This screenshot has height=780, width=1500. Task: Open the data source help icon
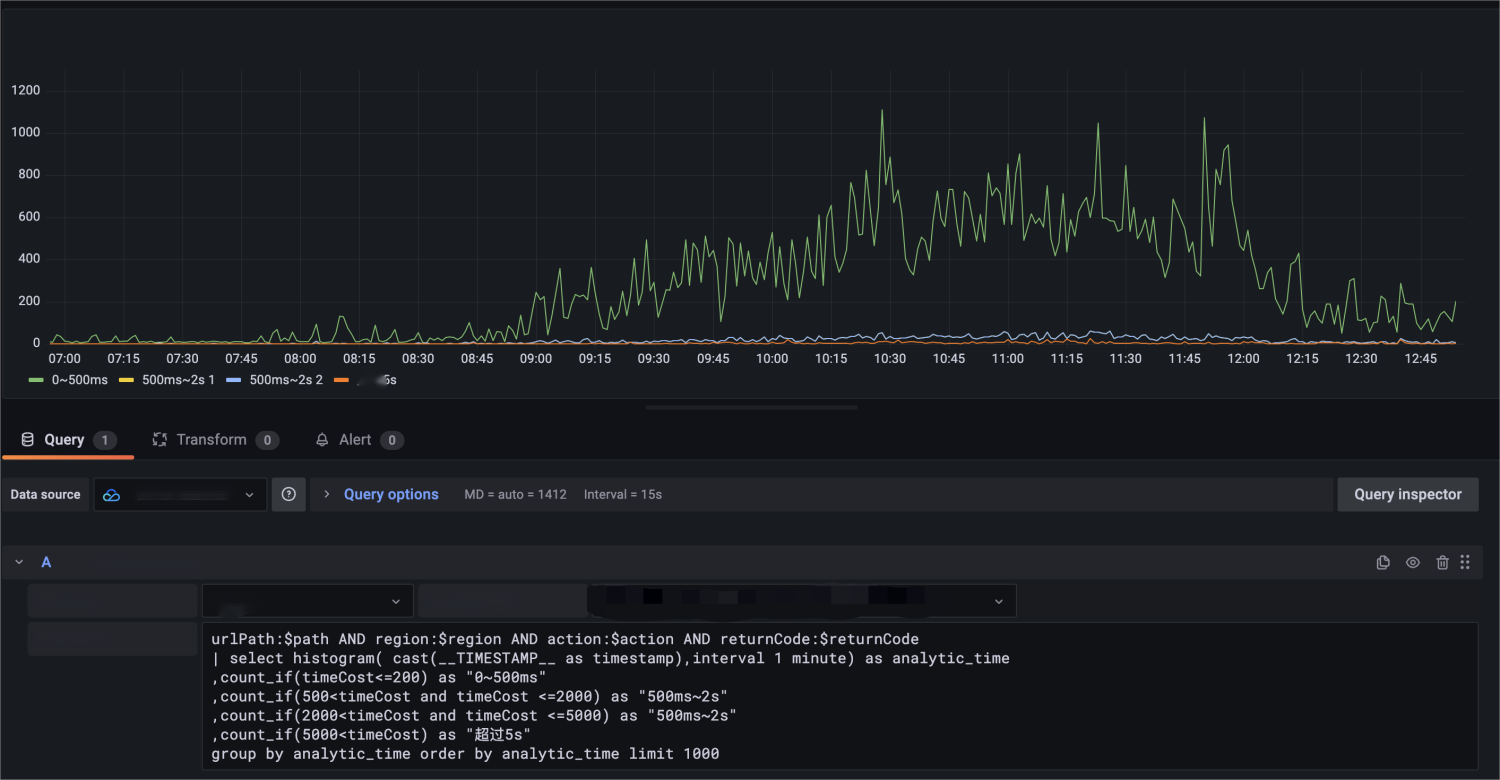tap(289, 494)
